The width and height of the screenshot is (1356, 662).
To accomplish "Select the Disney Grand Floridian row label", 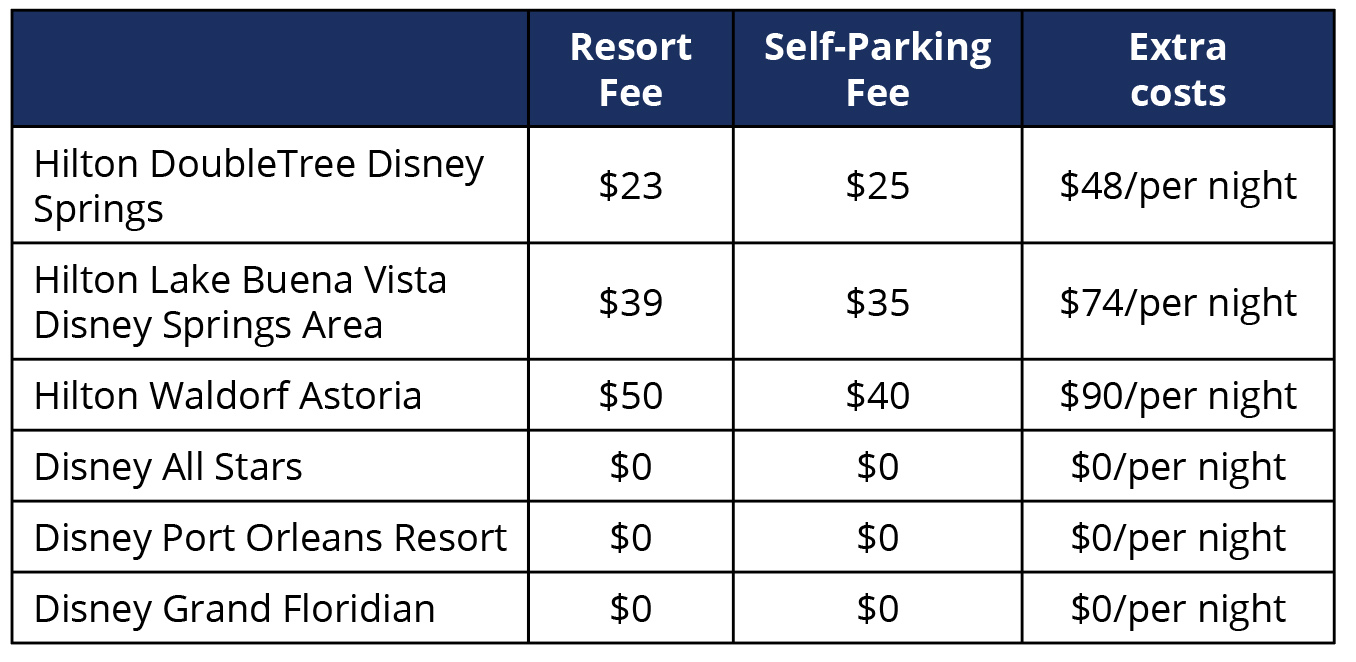I will point(235,609).
